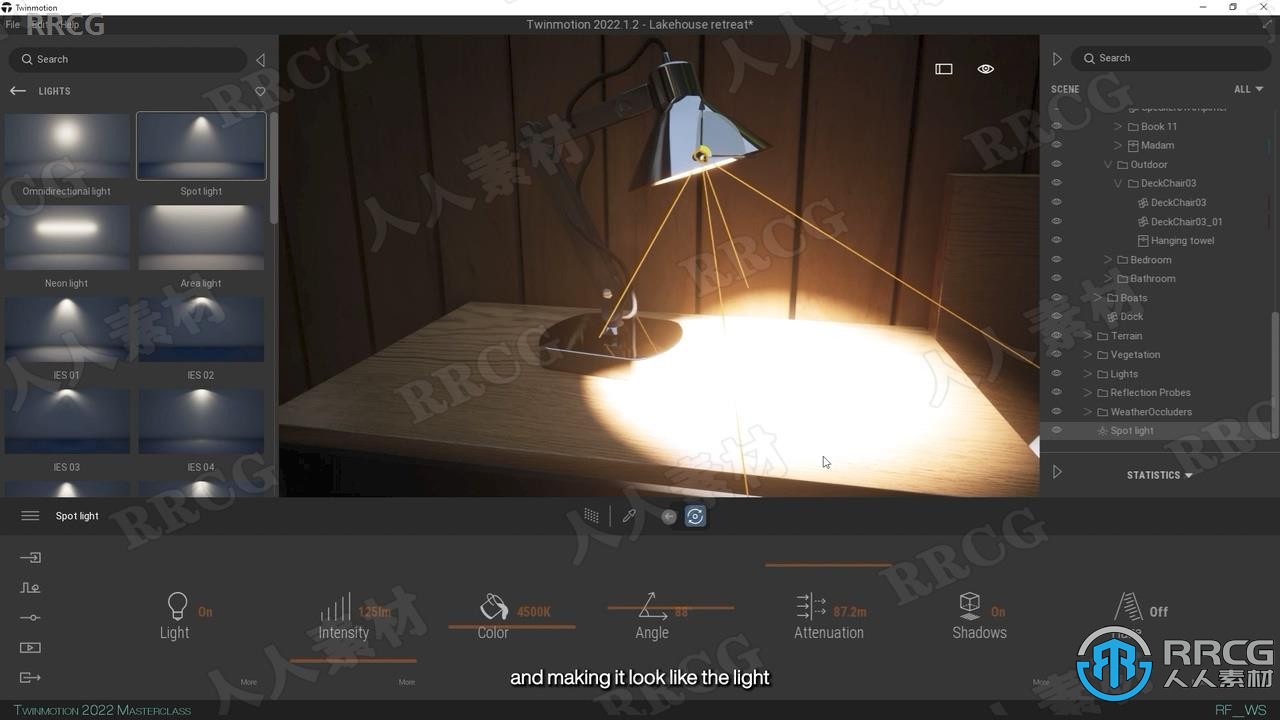
Task: Open the ALL filter dropdown
Action: [x=1248, y=89]
